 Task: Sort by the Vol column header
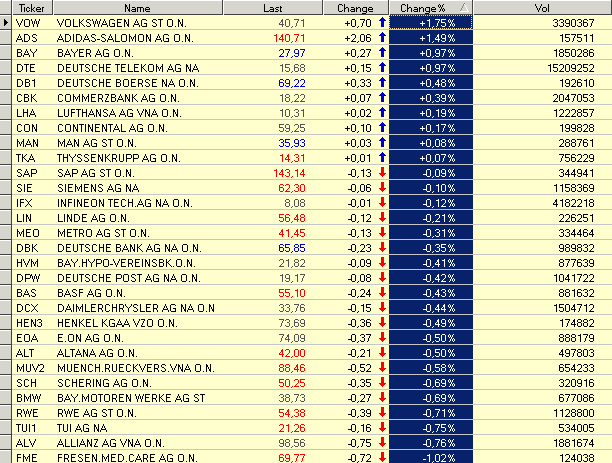pos(543,8)
